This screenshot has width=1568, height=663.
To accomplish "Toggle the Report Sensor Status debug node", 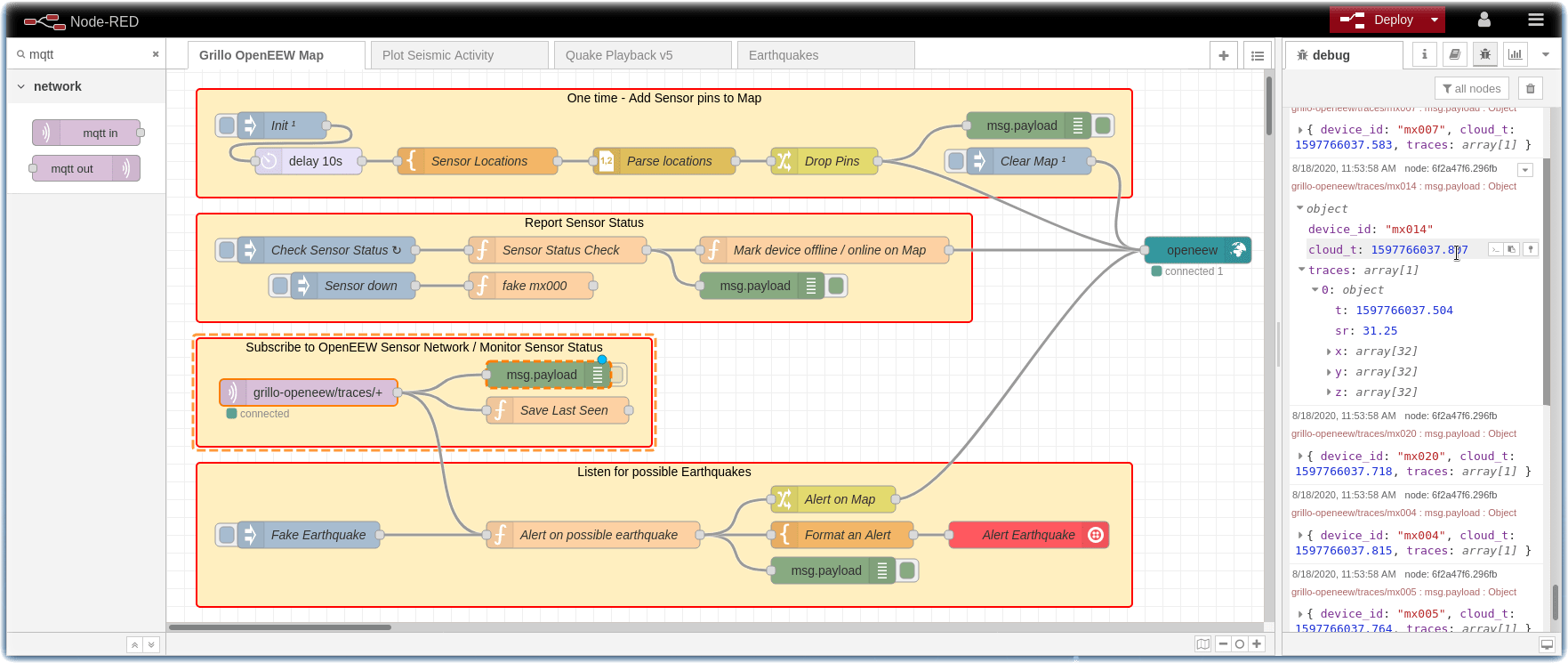I will [836, 286].
